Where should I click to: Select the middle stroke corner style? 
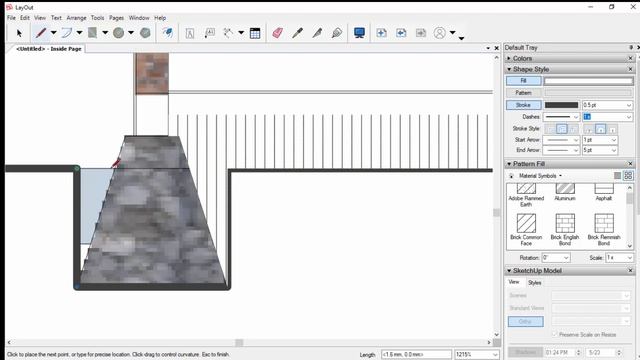(x=562, y=129)
